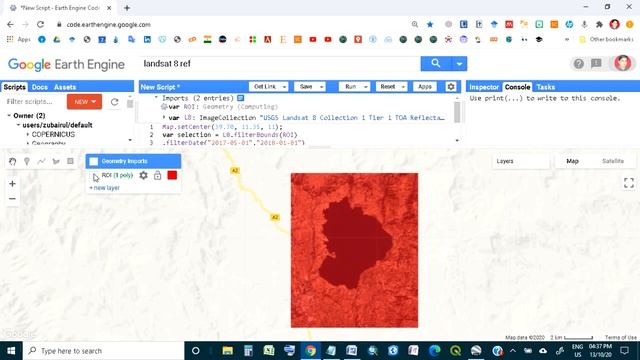Click the browser back arrow
The image size is (640, 360).
pyautogui.click(x=10, y=24)
